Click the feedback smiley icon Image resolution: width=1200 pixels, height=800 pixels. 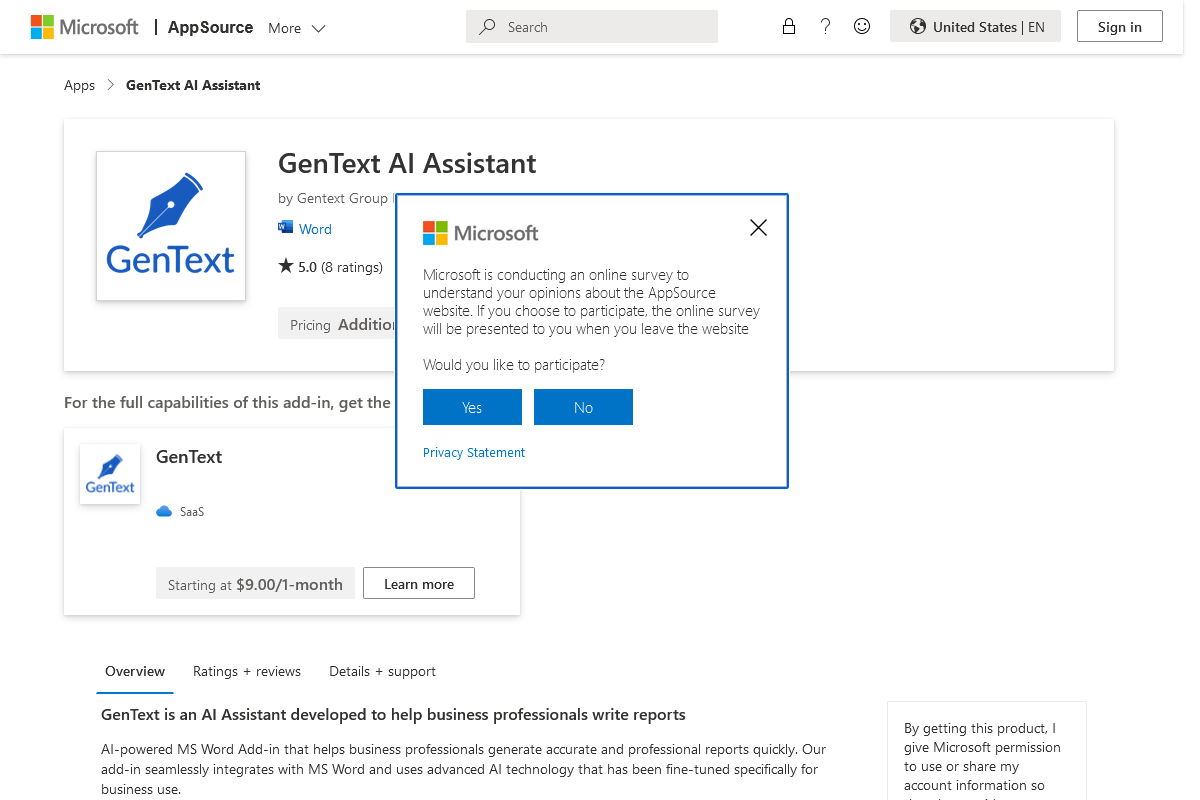861,26
